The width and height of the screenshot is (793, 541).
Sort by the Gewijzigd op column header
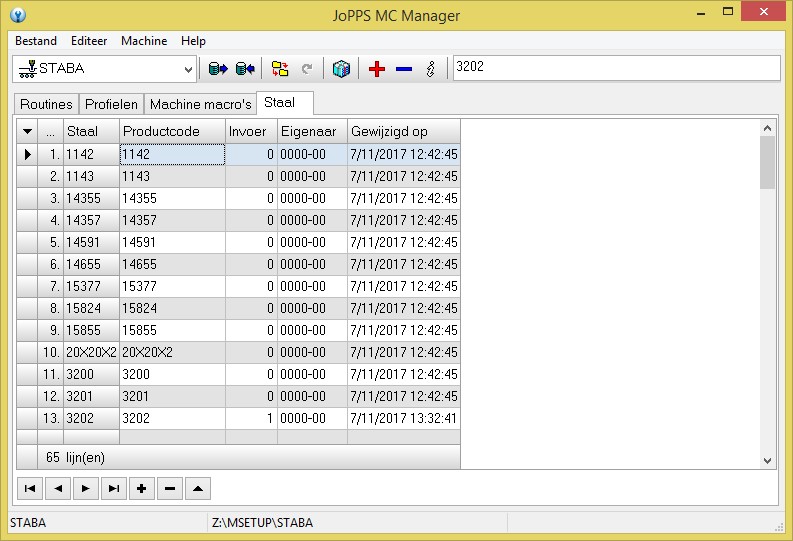pyautogui.click(x=404, y=131)
